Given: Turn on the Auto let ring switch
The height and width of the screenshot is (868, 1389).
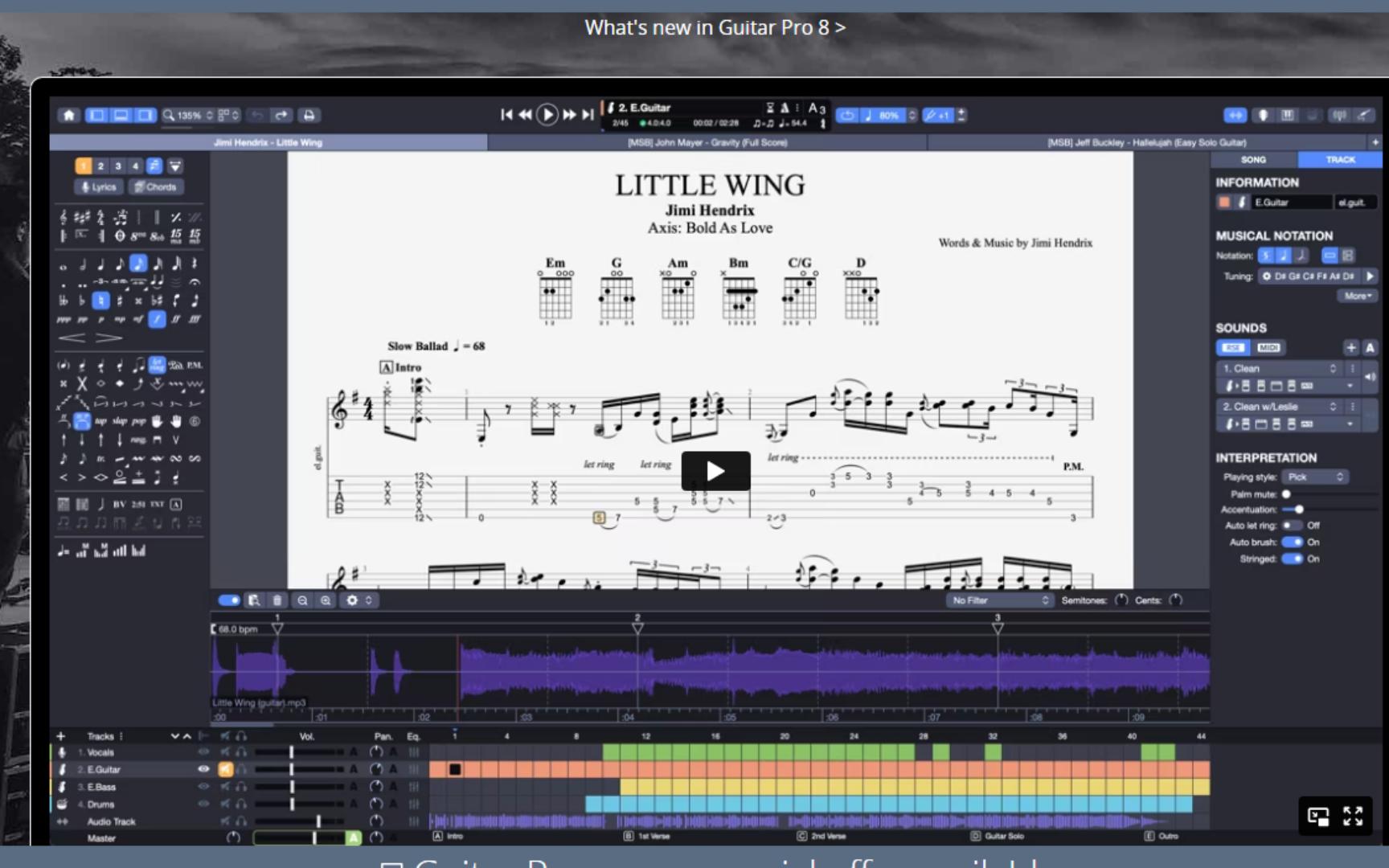Looking at the screenshot, I should pos(1292,526).
